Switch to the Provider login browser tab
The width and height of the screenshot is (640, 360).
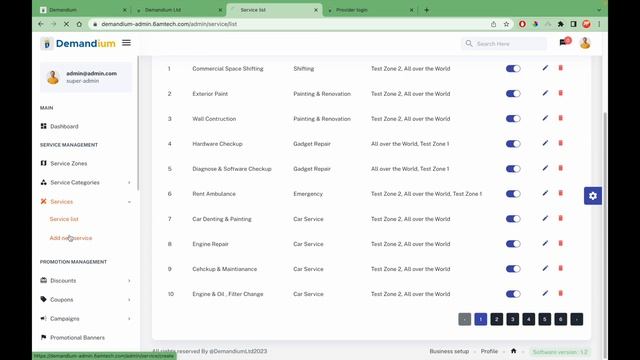point(370,10)
